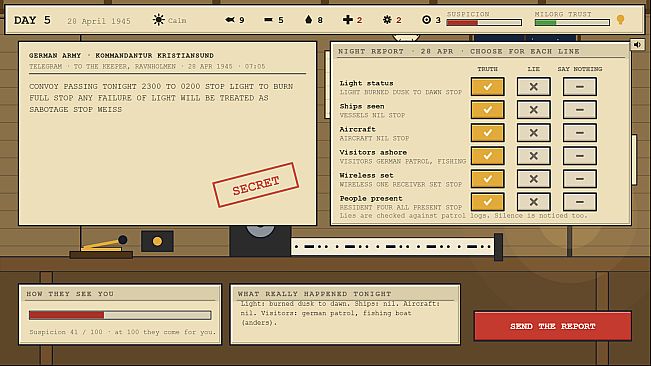Click the top Suspicion meter bar

click(484, 23)
